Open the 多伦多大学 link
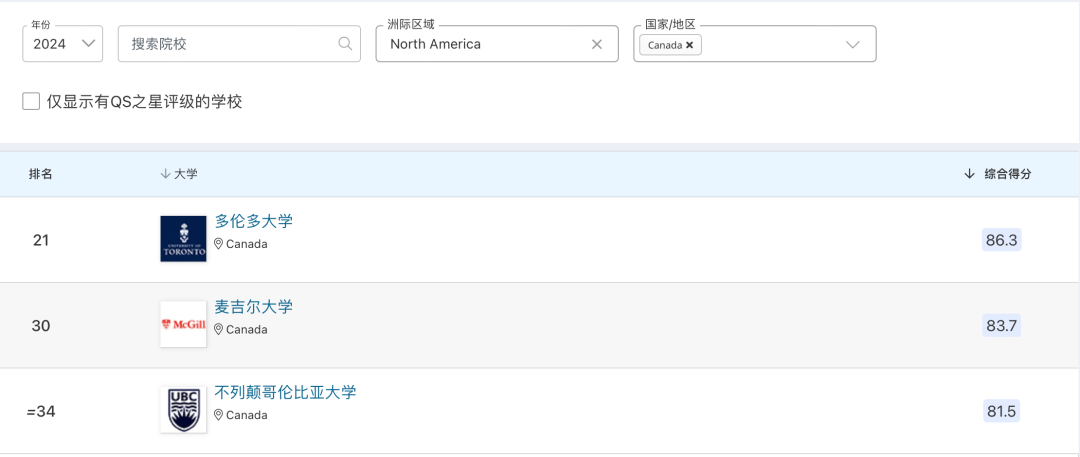Screen dimensions: 1080x457 253,221
